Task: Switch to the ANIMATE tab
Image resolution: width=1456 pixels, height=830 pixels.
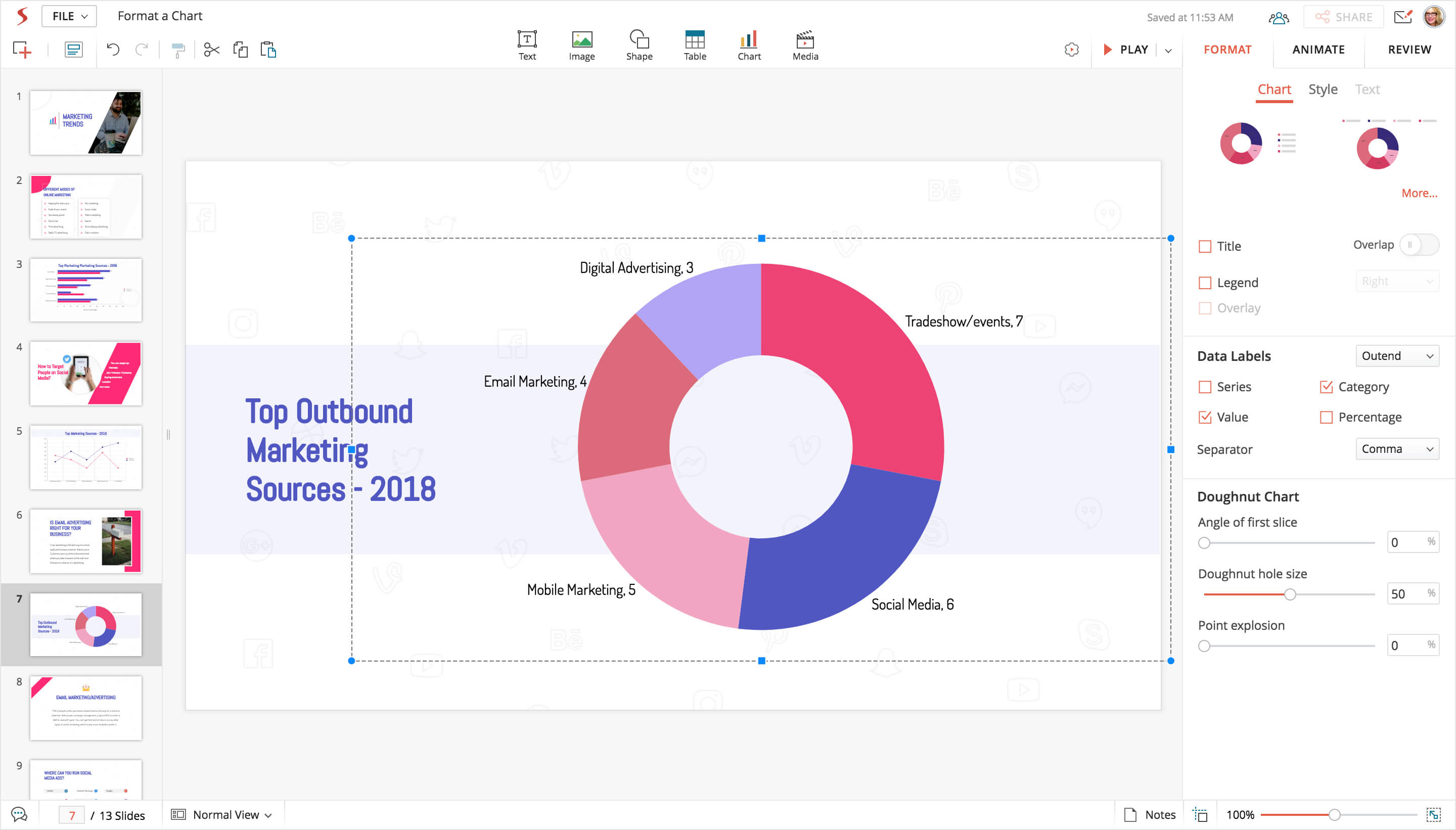Action: coord(1318,50)
